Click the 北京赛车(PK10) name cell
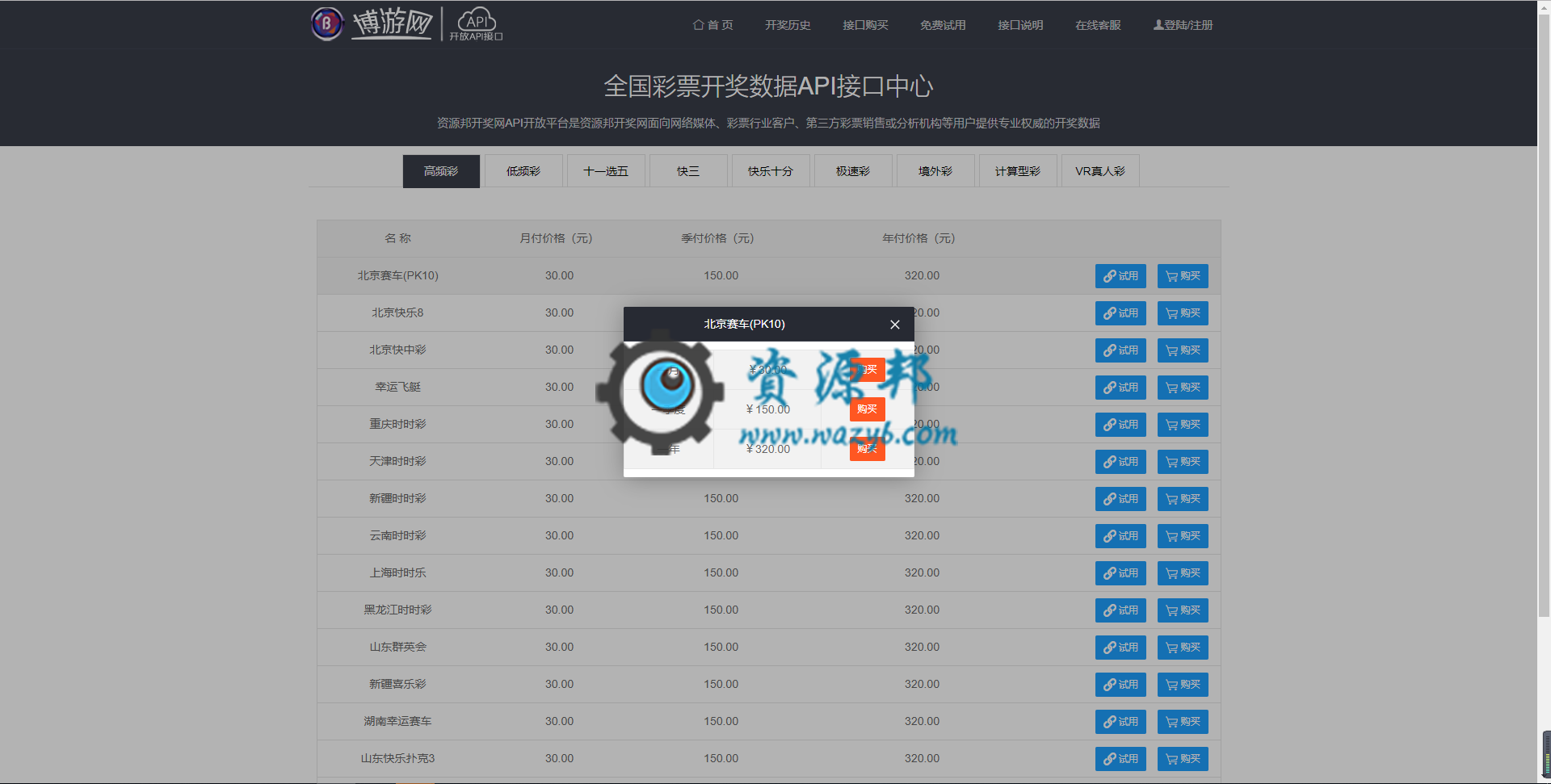The image size is (1551, 784). [x=398, y=276]
